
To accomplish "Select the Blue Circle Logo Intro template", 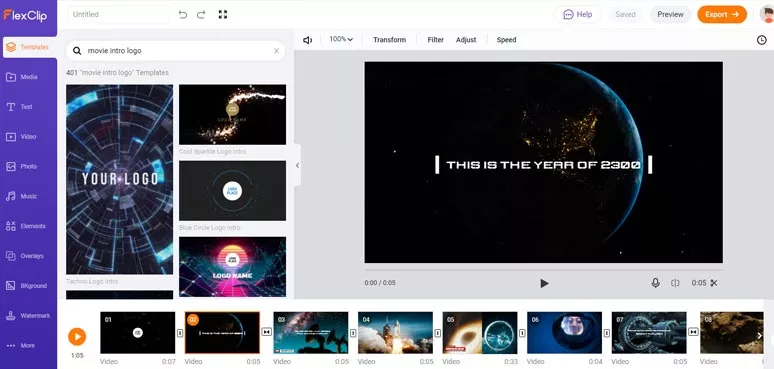I will [x=232, y=190].
